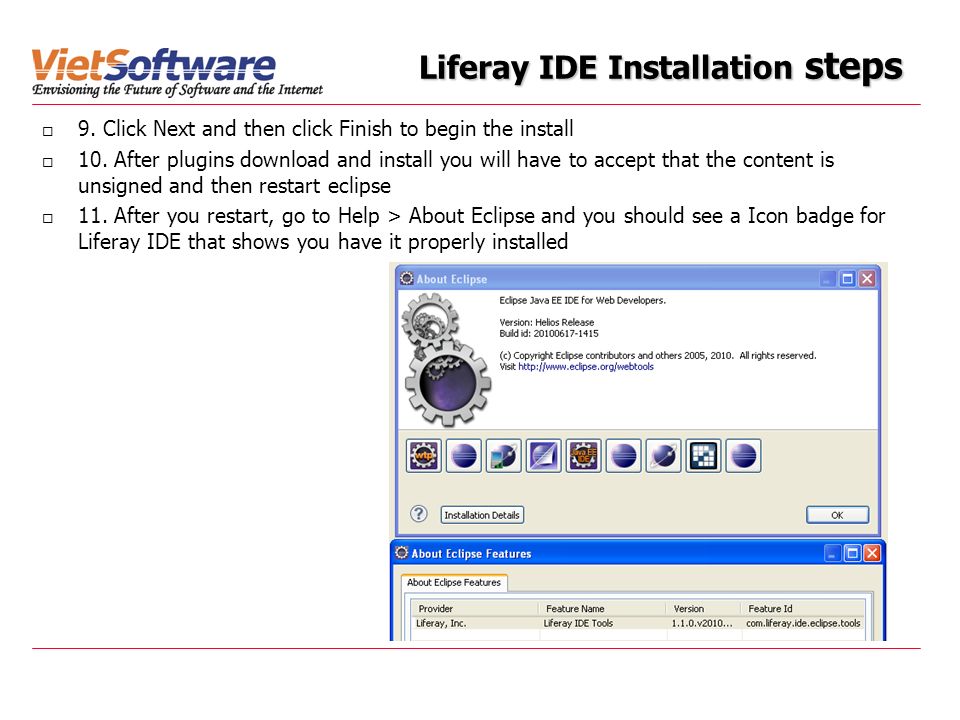This screenshot has height=720, width=960.
Task: Click the ringed planet feature icon beside the Liferay icon
Action: coord(664,456)
